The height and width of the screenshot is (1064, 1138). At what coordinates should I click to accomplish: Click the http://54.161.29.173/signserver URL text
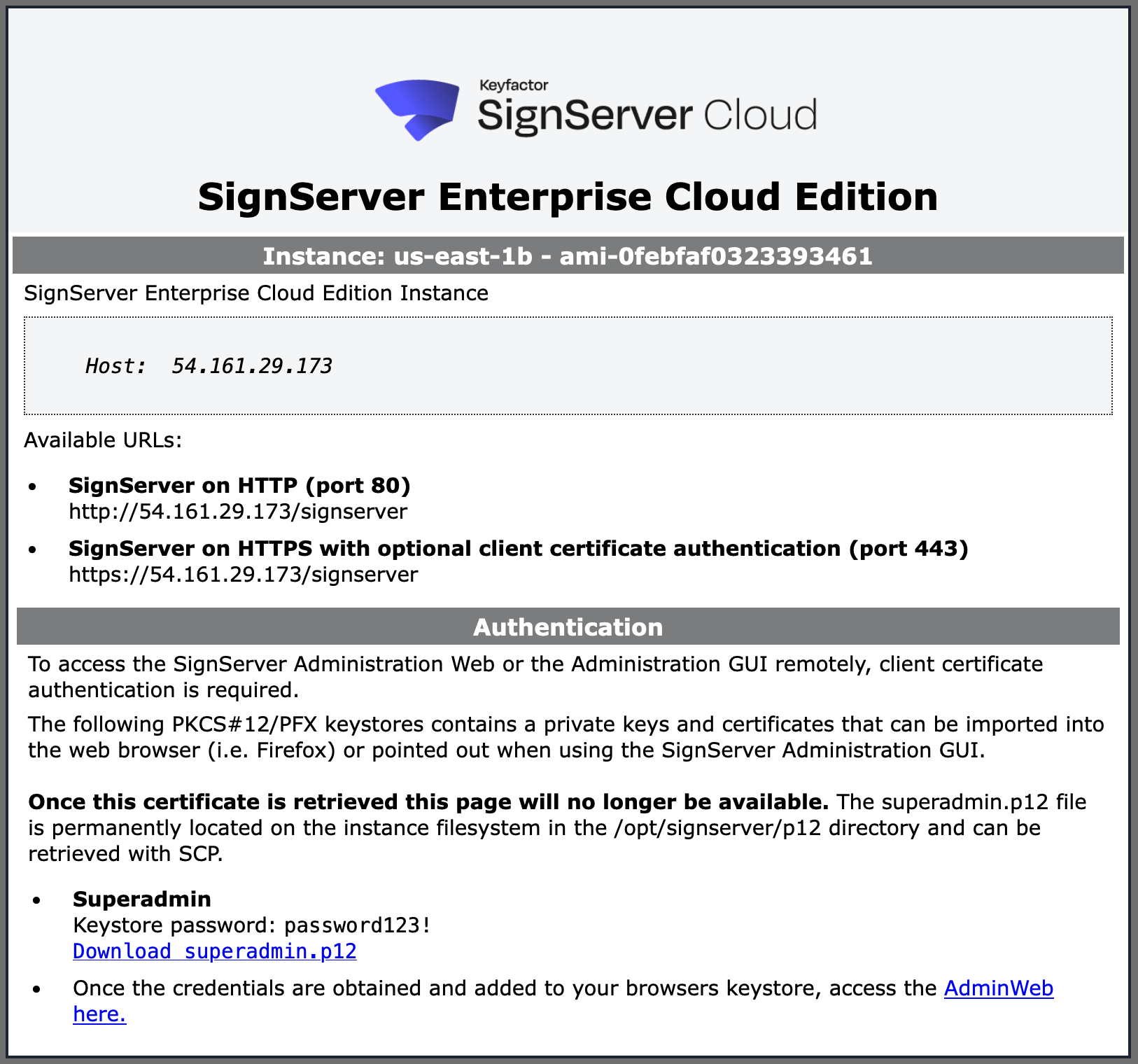(x=238, y=512)
